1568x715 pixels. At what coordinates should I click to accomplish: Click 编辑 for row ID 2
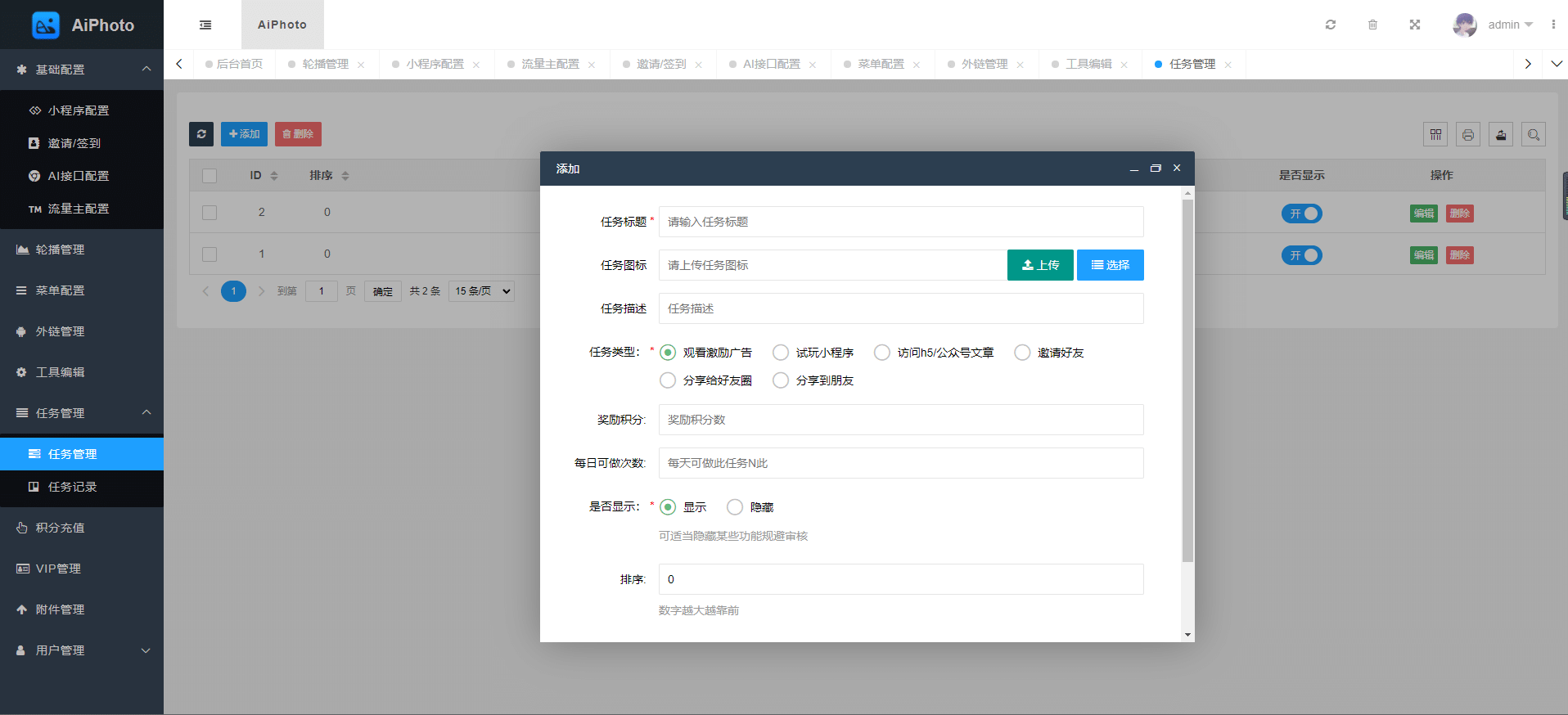1424,214
